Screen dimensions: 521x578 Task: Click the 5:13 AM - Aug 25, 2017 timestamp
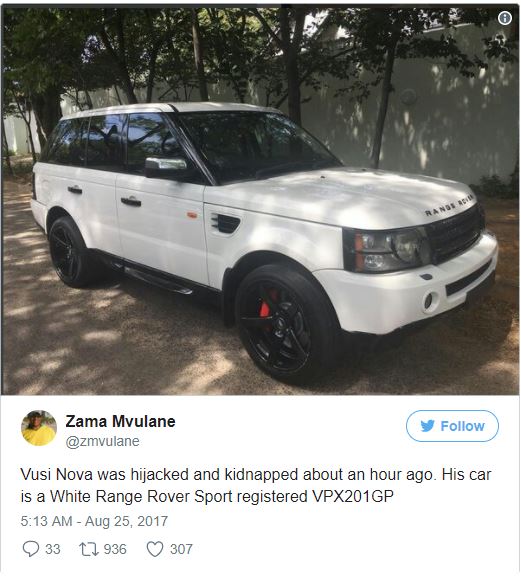click(x=94, y=521)
